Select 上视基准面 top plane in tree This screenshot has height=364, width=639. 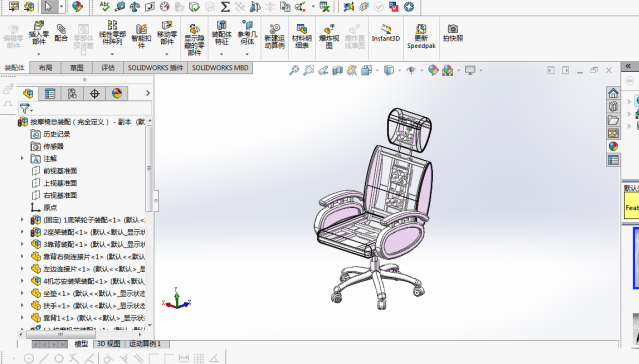60,183
